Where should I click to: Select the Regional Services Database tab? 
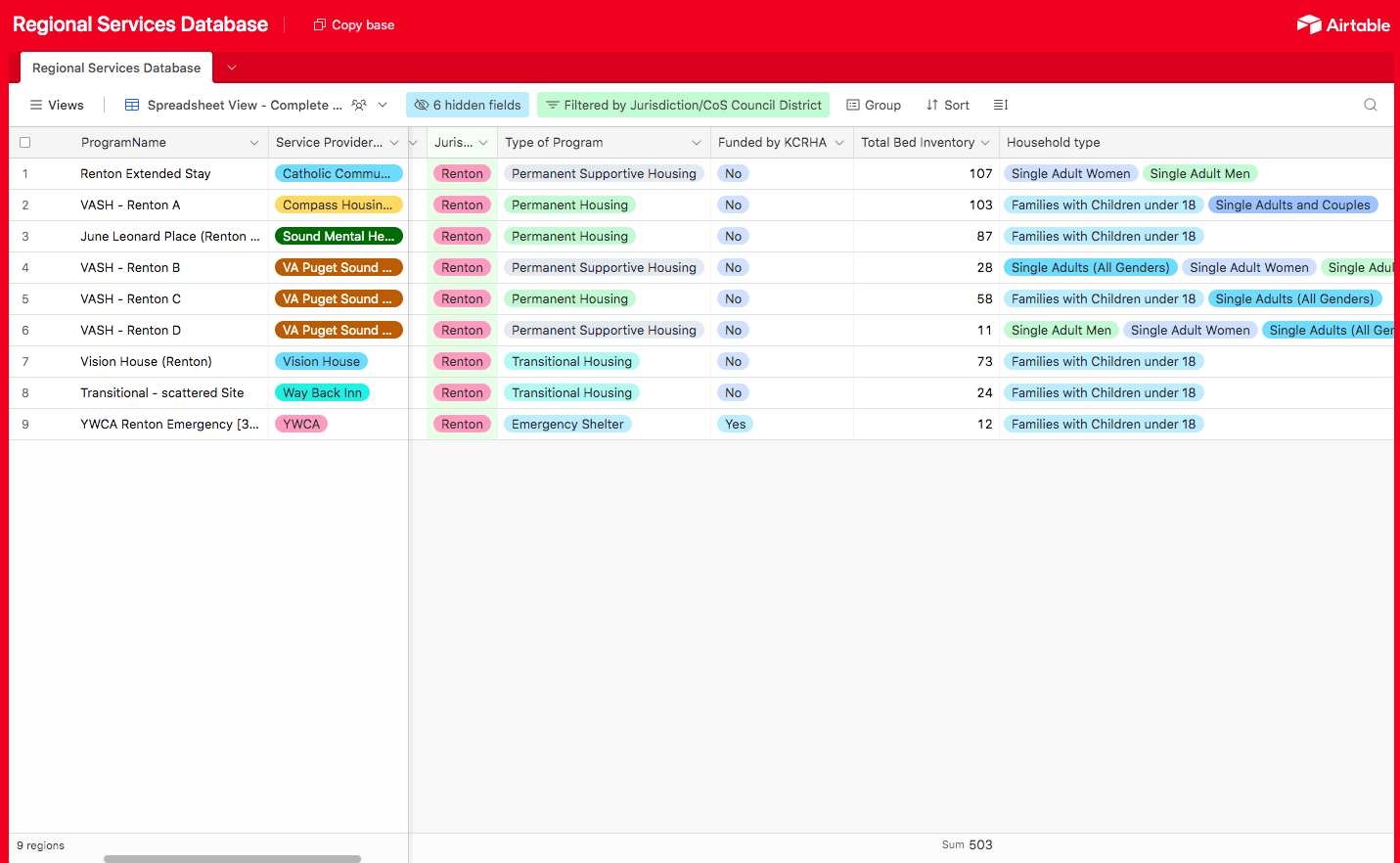pos(116,68)
